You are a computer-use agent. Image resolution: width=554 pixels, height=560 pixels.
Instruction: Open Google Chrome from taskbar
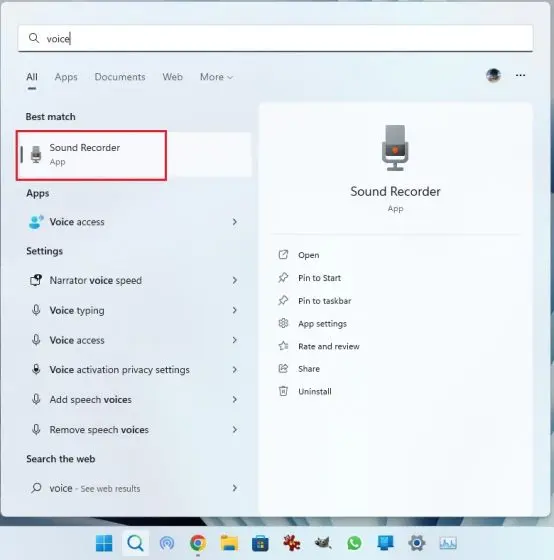tap(198, 543)
